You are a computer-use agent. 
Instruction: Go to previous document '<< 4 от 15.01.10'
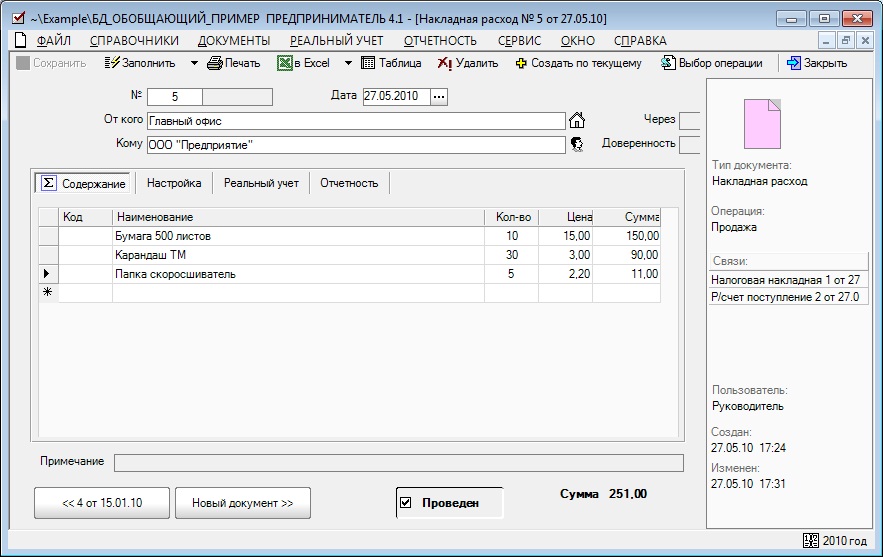point(102,503)
